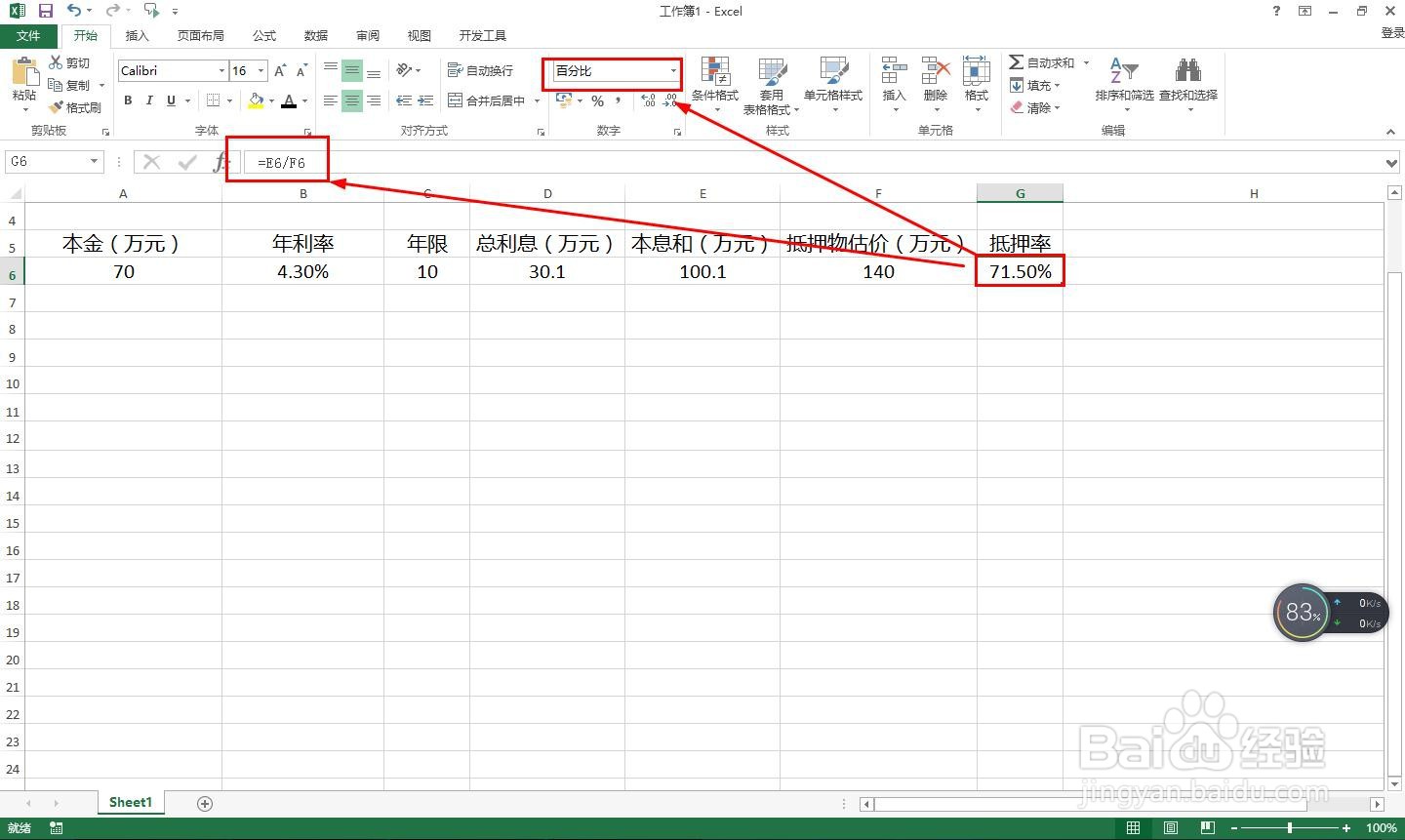This screenshot has height=840, width=1405.
Task: Apply Comma Style thousands separator
Action: 619,100
